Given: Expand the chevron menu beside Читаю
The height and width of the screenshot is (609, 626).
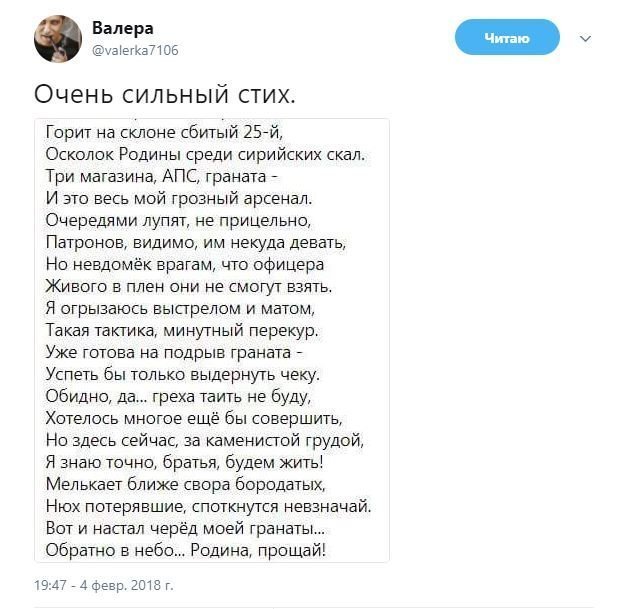Looking at the screenshot, I should point(585,39).
